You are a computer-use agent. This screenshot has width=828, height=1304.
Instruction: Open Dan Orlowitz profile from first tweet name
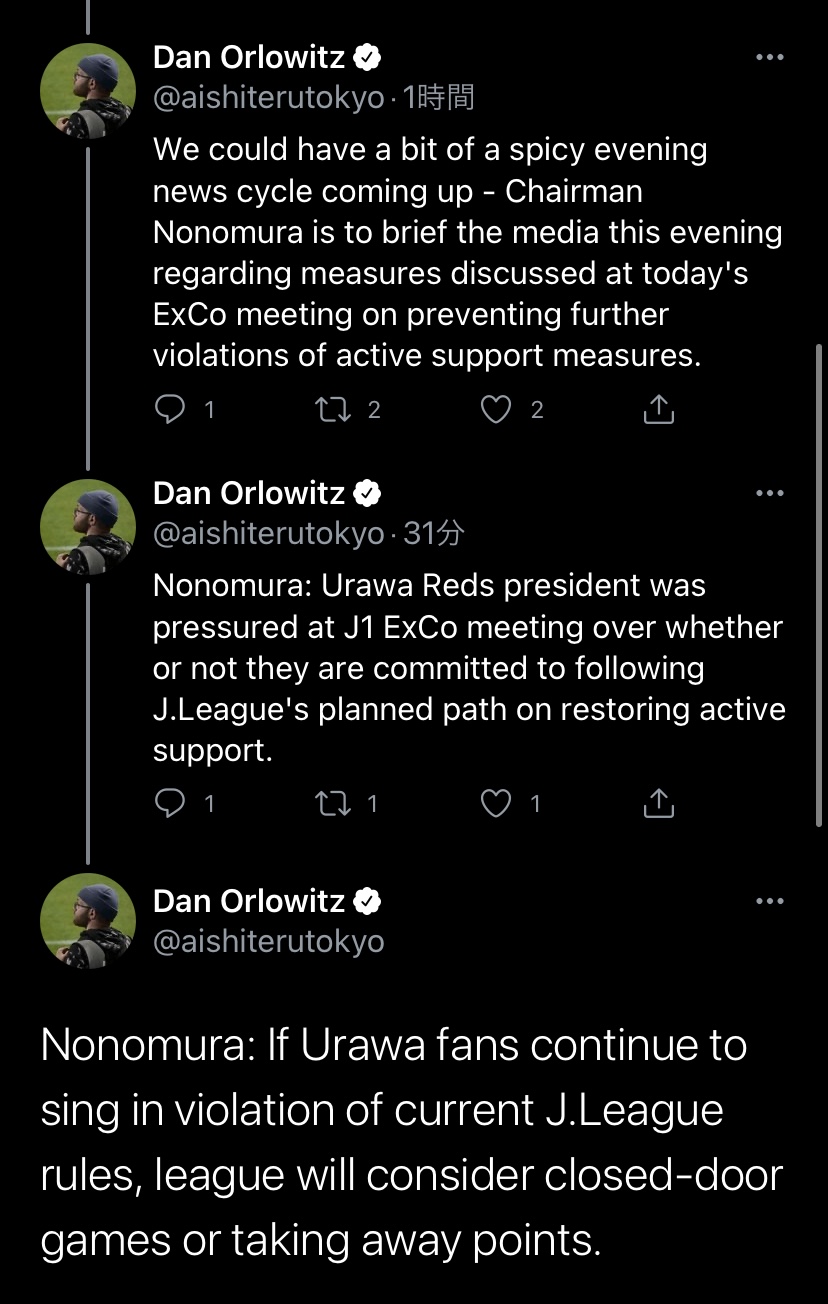coord(249,58)
